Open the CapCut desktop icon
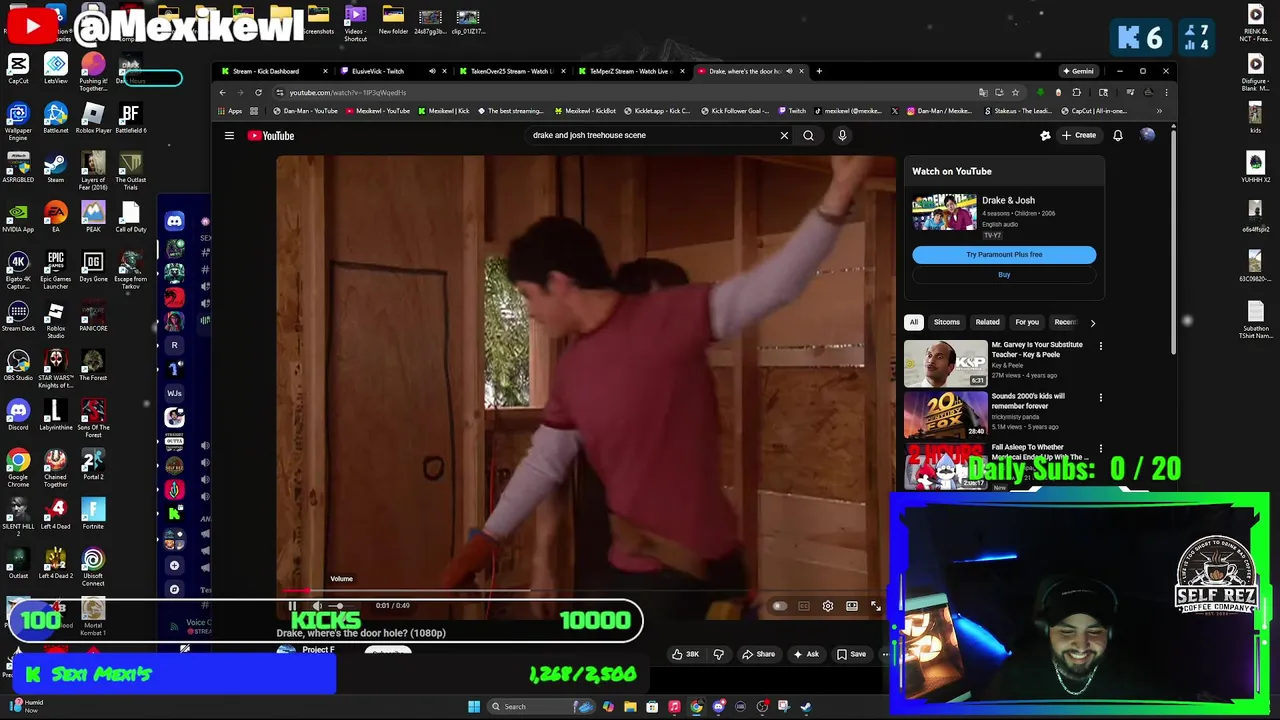The width and height of the screenshot is (1280, 720). click(18, 68)
